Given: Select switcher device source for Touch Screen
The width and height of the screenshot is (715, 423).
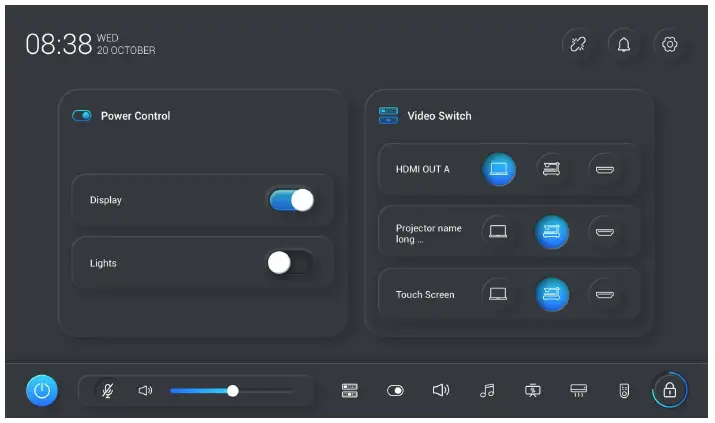Looking at the screenshot, I should [552, 294].
